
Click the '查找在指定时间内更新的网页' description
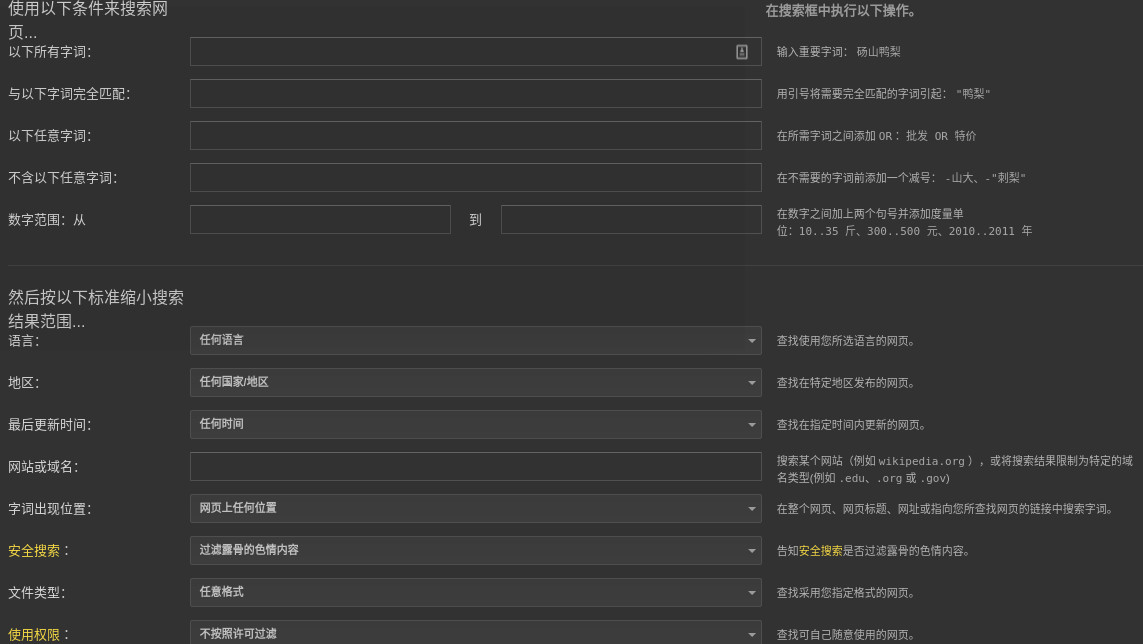coord(851,424)
